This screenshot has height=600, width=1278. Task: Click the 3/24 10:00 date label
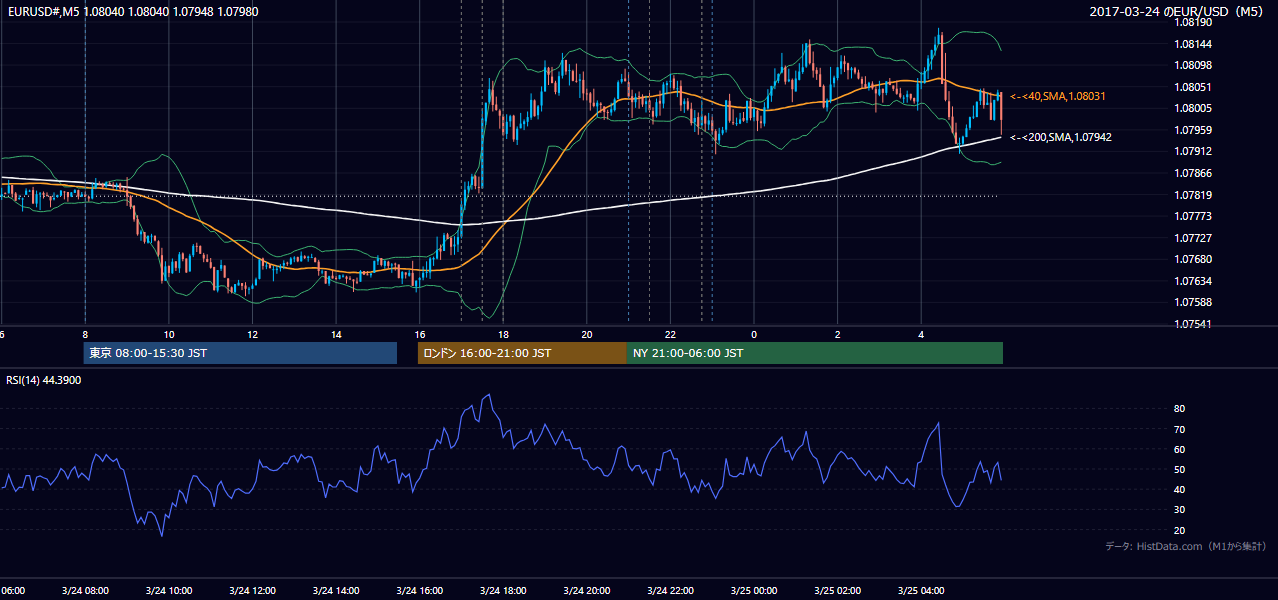[x=168, y=591]
